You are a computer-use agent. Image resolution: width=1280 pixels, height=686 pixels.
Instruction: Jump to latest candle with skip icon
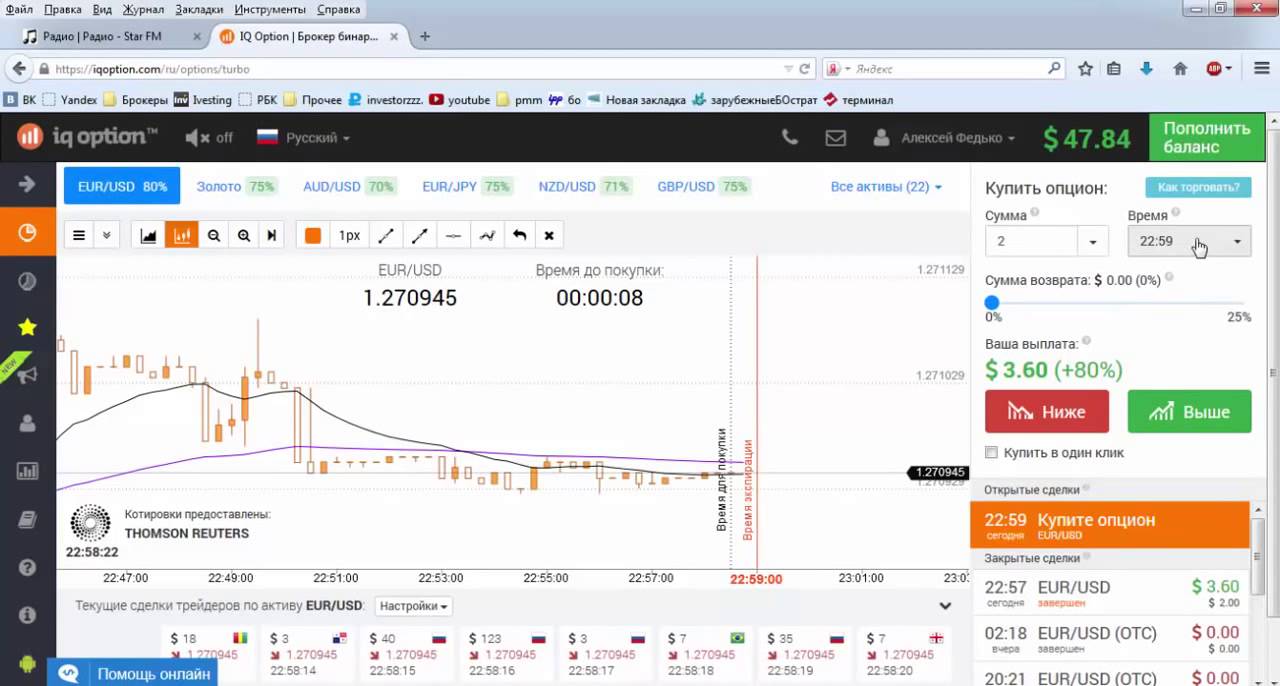272,236
